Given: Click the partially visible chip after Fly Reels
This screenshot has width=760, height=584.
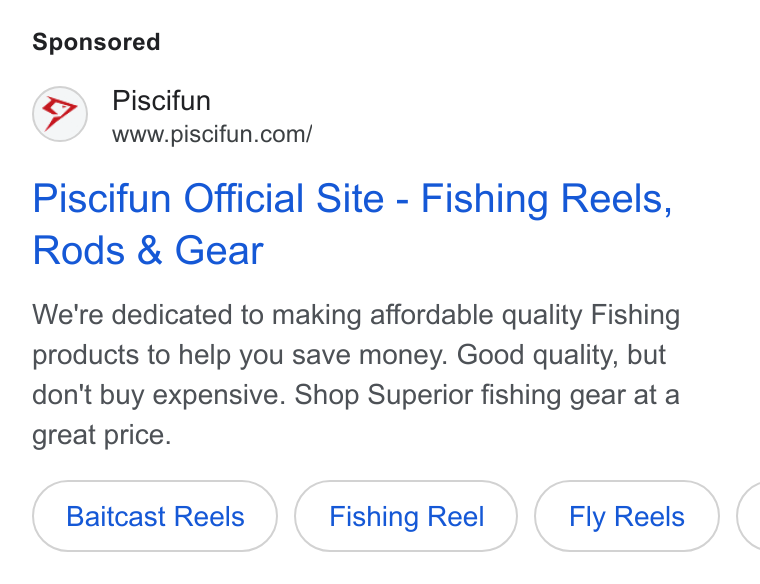Looking at the screenshot, I should 748,516.
